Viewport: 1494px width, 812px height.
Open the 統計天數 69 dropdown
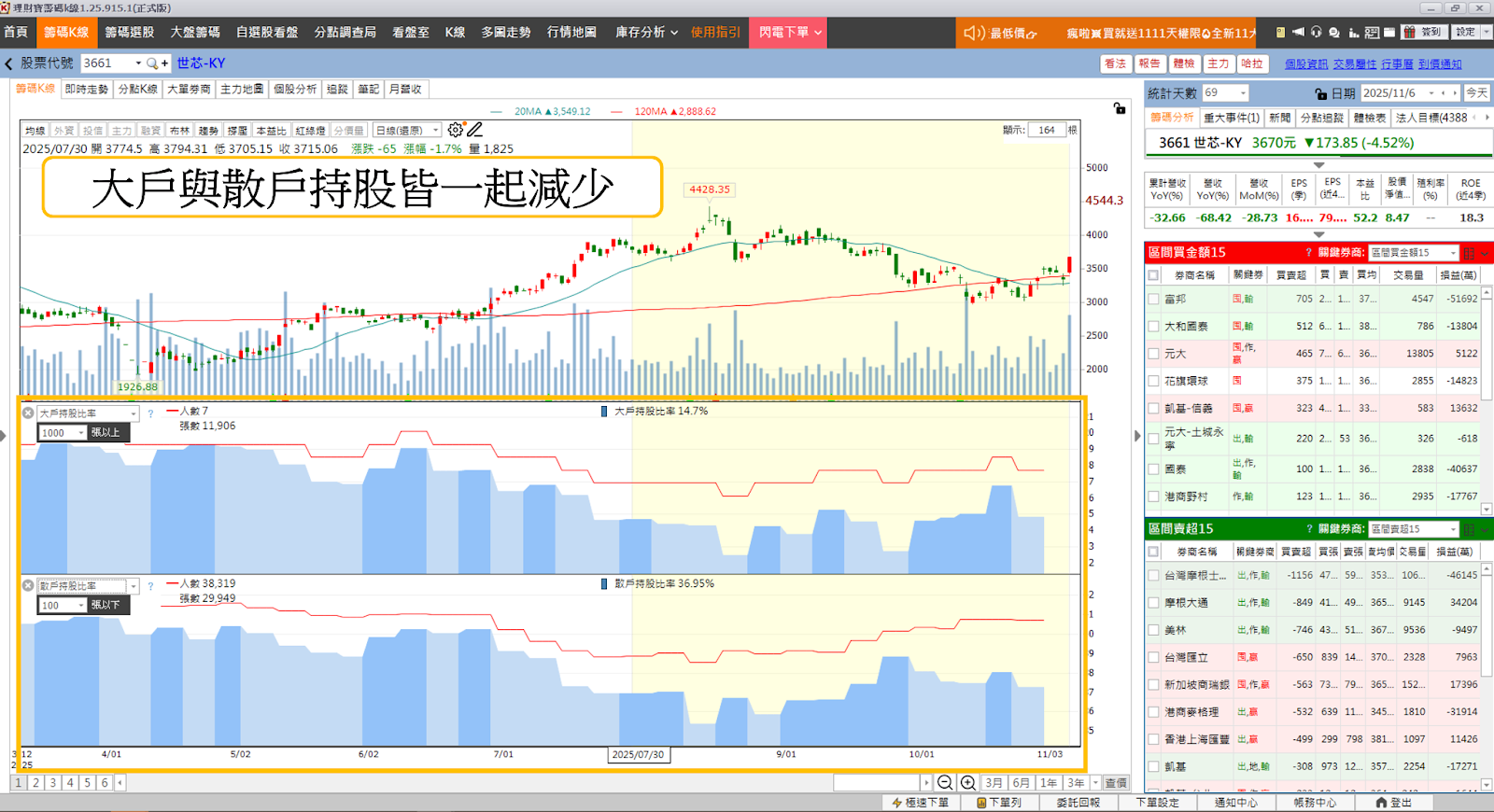pyautogui.click(x=1225, y=93)
